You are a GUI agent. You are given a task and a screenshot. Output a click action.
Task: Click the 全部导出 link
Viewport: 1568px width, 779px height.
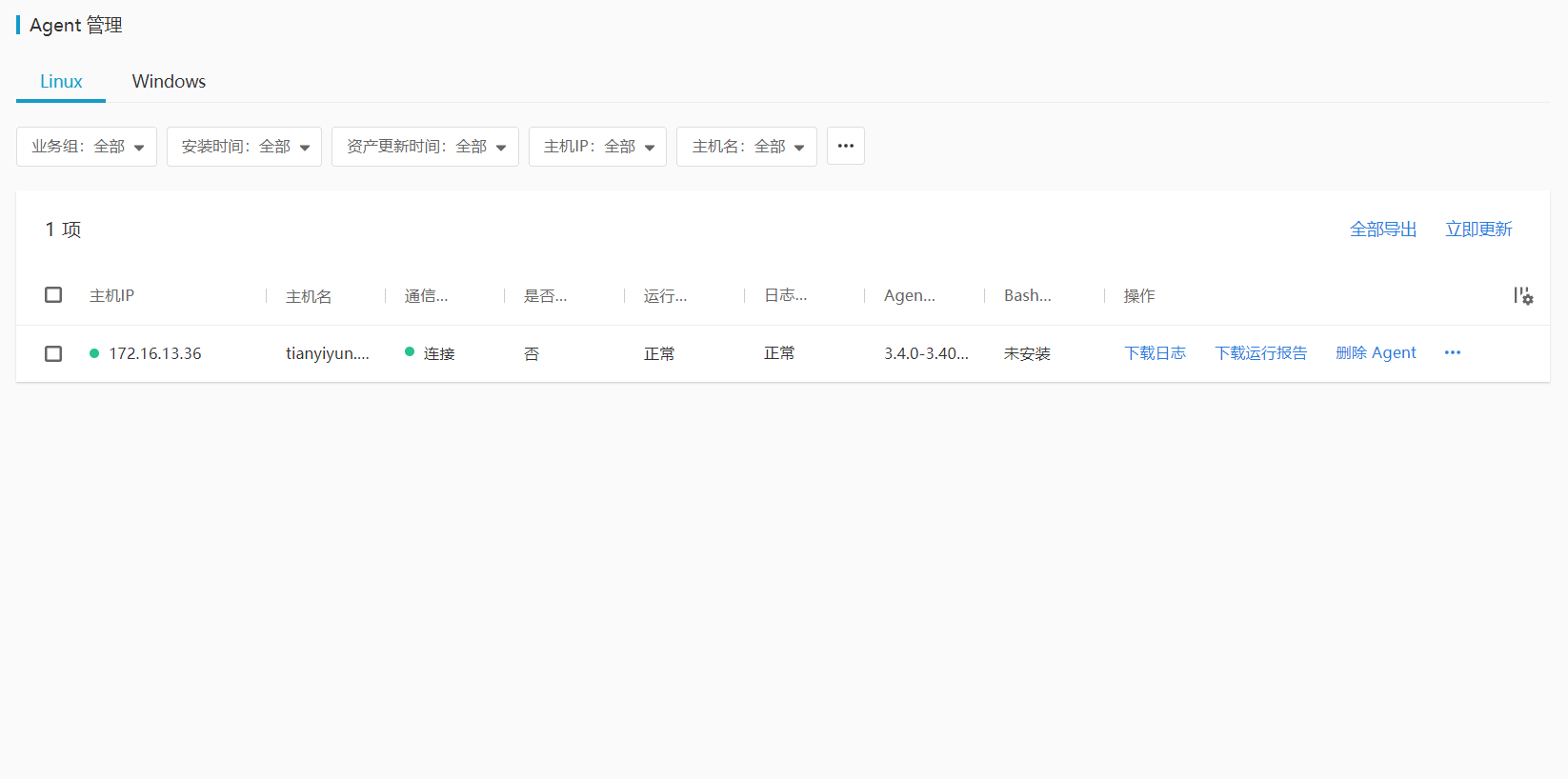pyautogui.click(x=1382, y=230)
